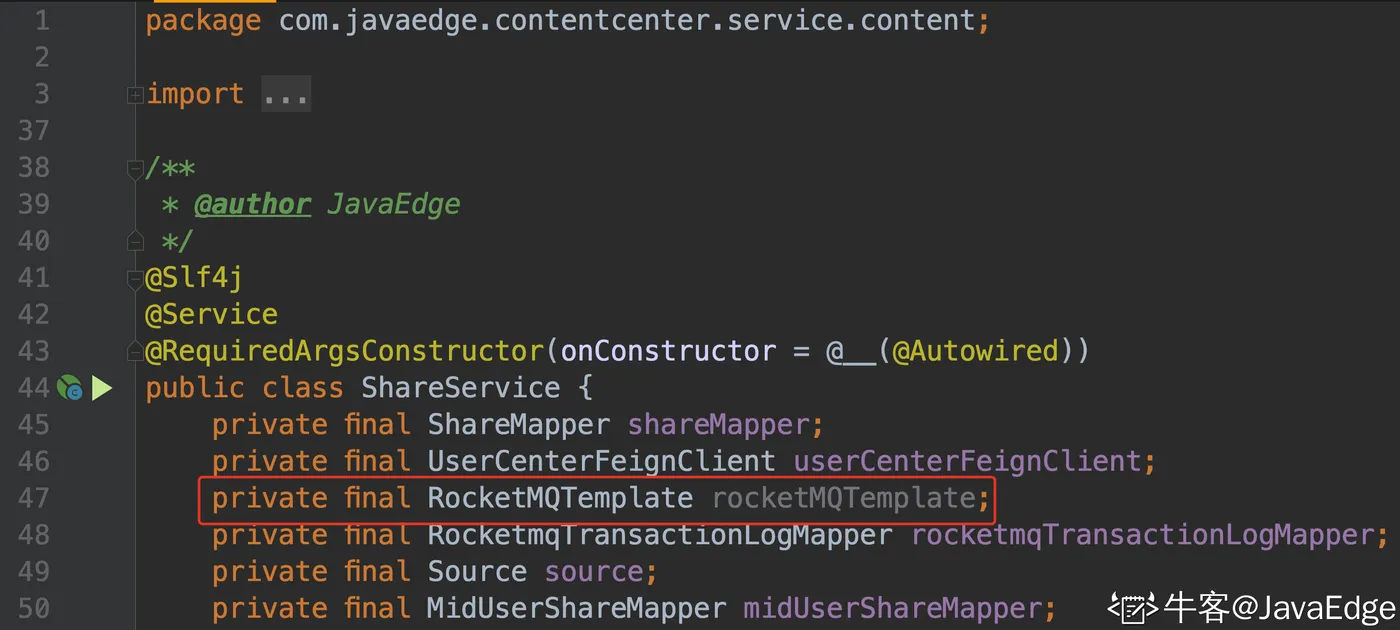Click the RocketMQTemplate type name

point(560,498)
